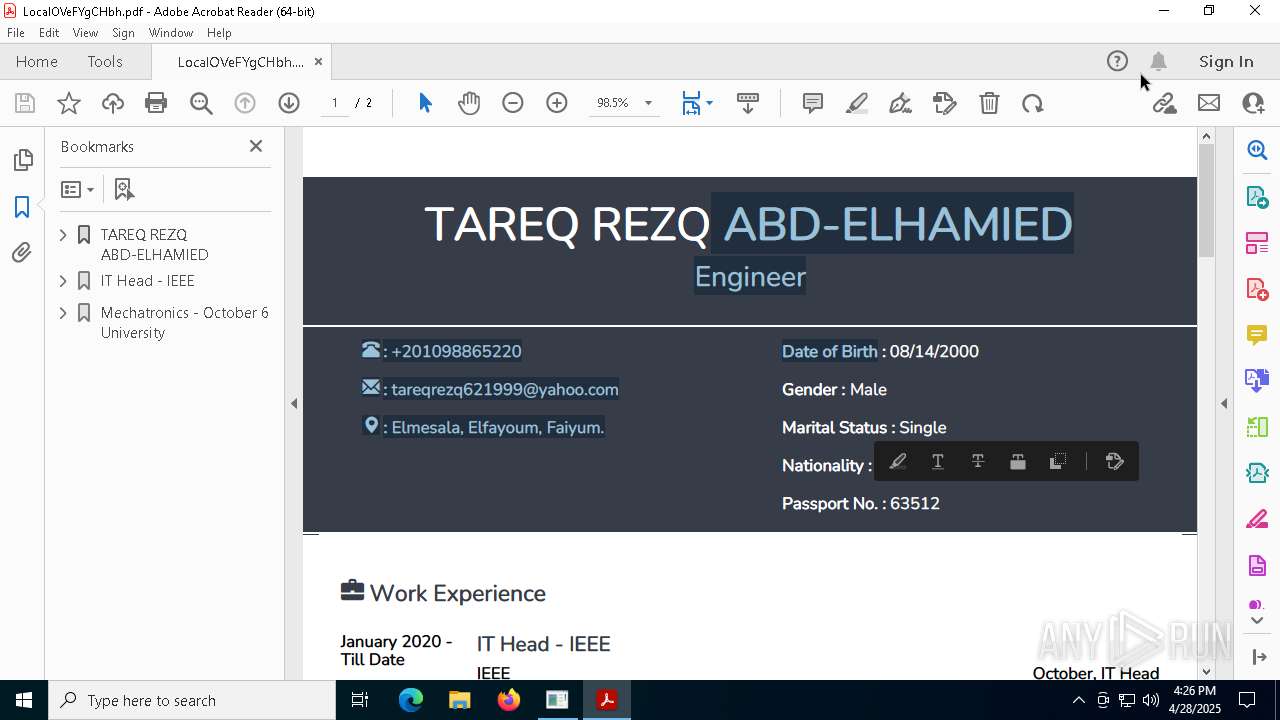Zoom out with minus icon
This screenshot has width=1280, height=720.
pos(513,103)
